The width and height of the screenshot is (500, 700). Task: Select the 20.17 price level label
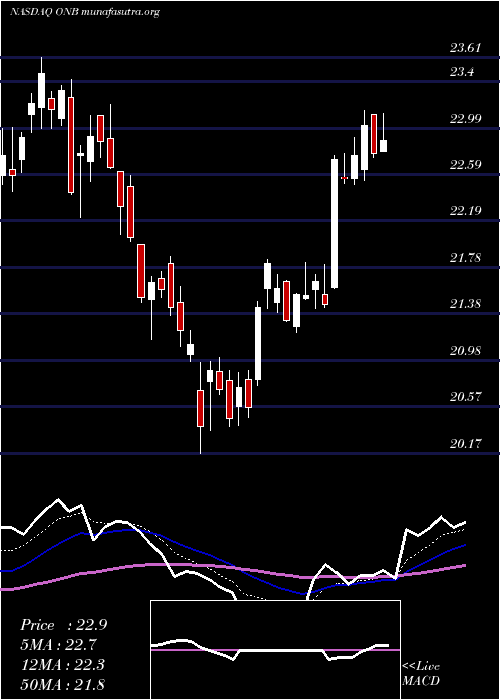click(x=466, y=443)
